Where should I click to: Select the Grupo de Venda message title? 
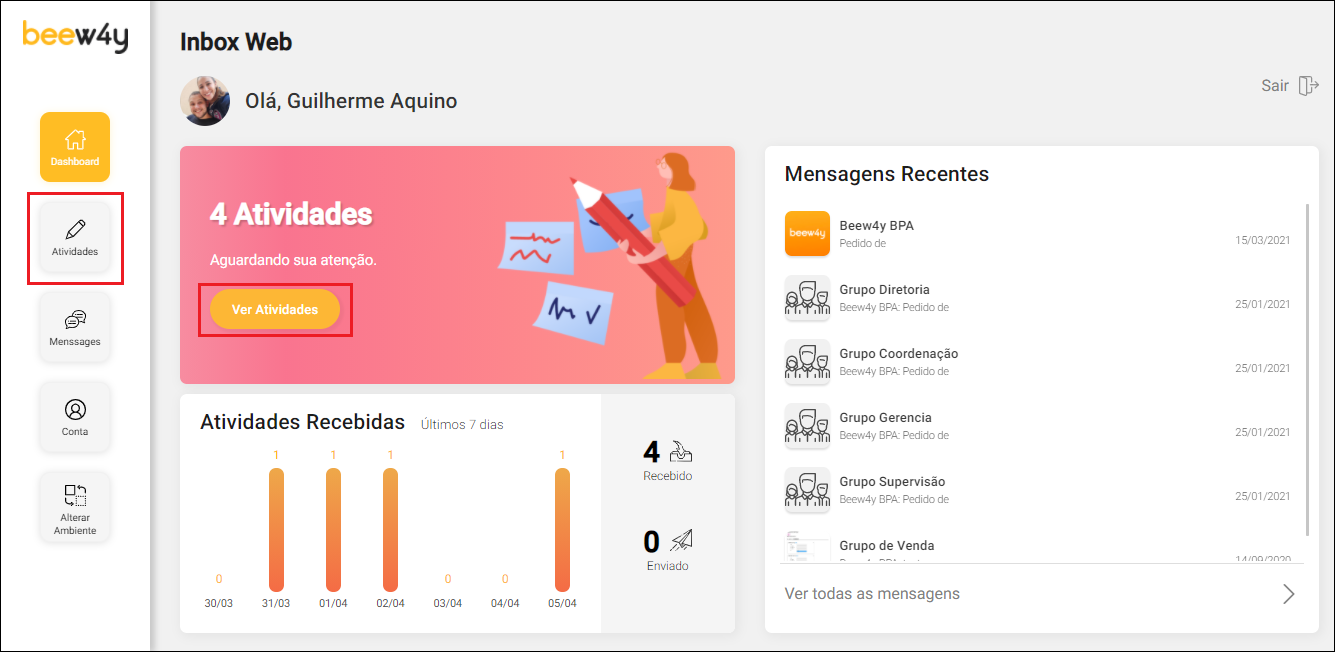(x=887, y=546)
